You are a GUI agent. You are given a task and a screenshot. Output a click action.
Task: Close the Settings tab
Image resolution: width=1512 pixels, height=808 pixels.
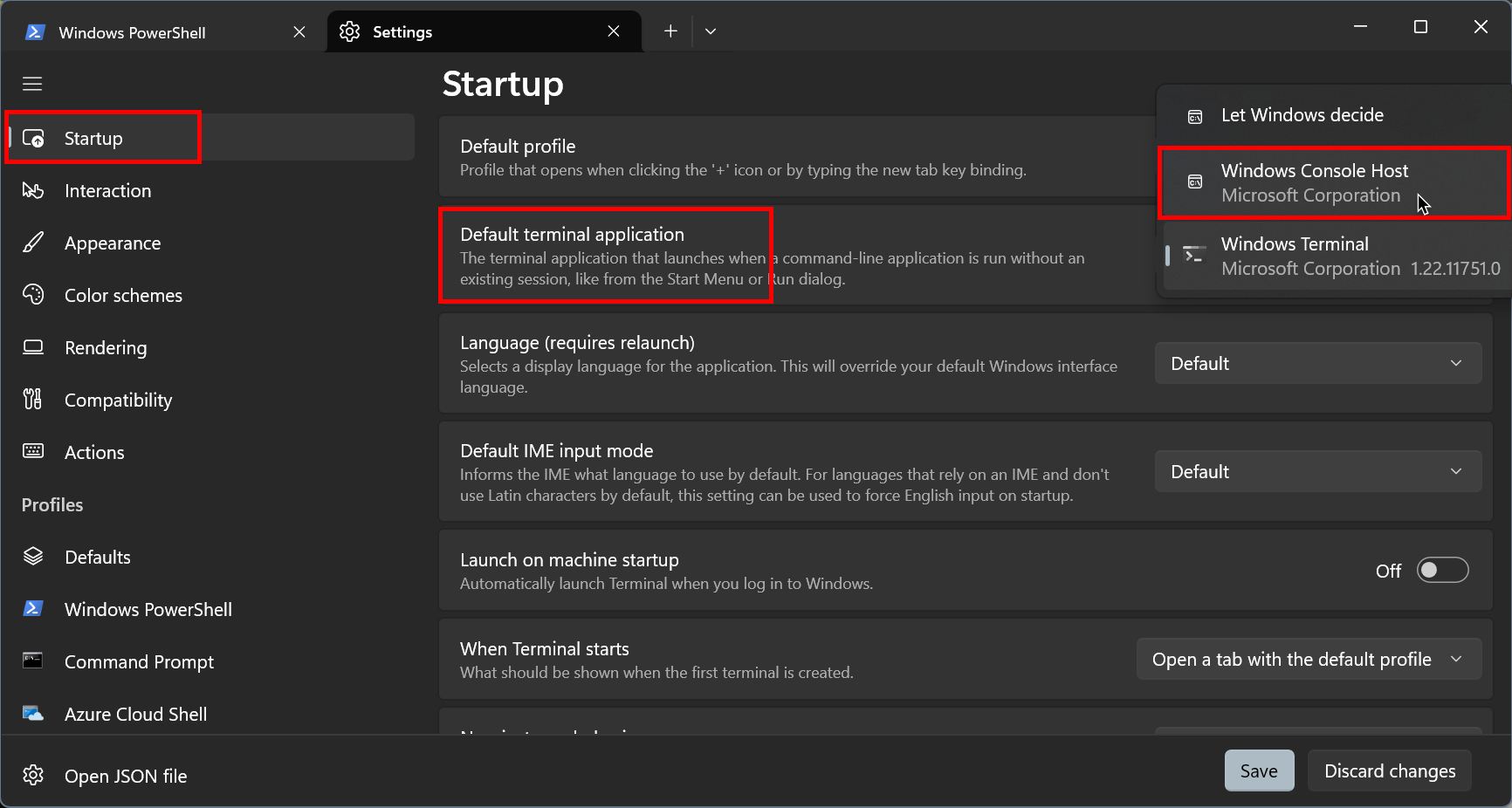pos(614,31)
